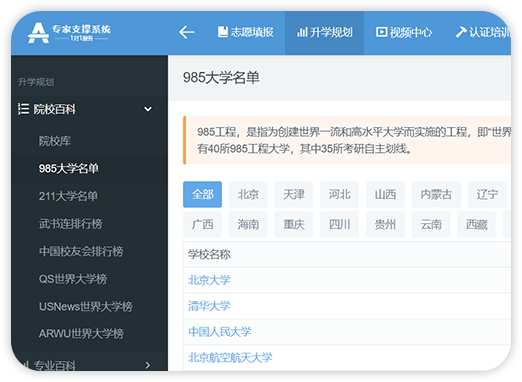The image size is (522, 382).
Task: Filter by 贵州 region
Action: click(385, 224)
